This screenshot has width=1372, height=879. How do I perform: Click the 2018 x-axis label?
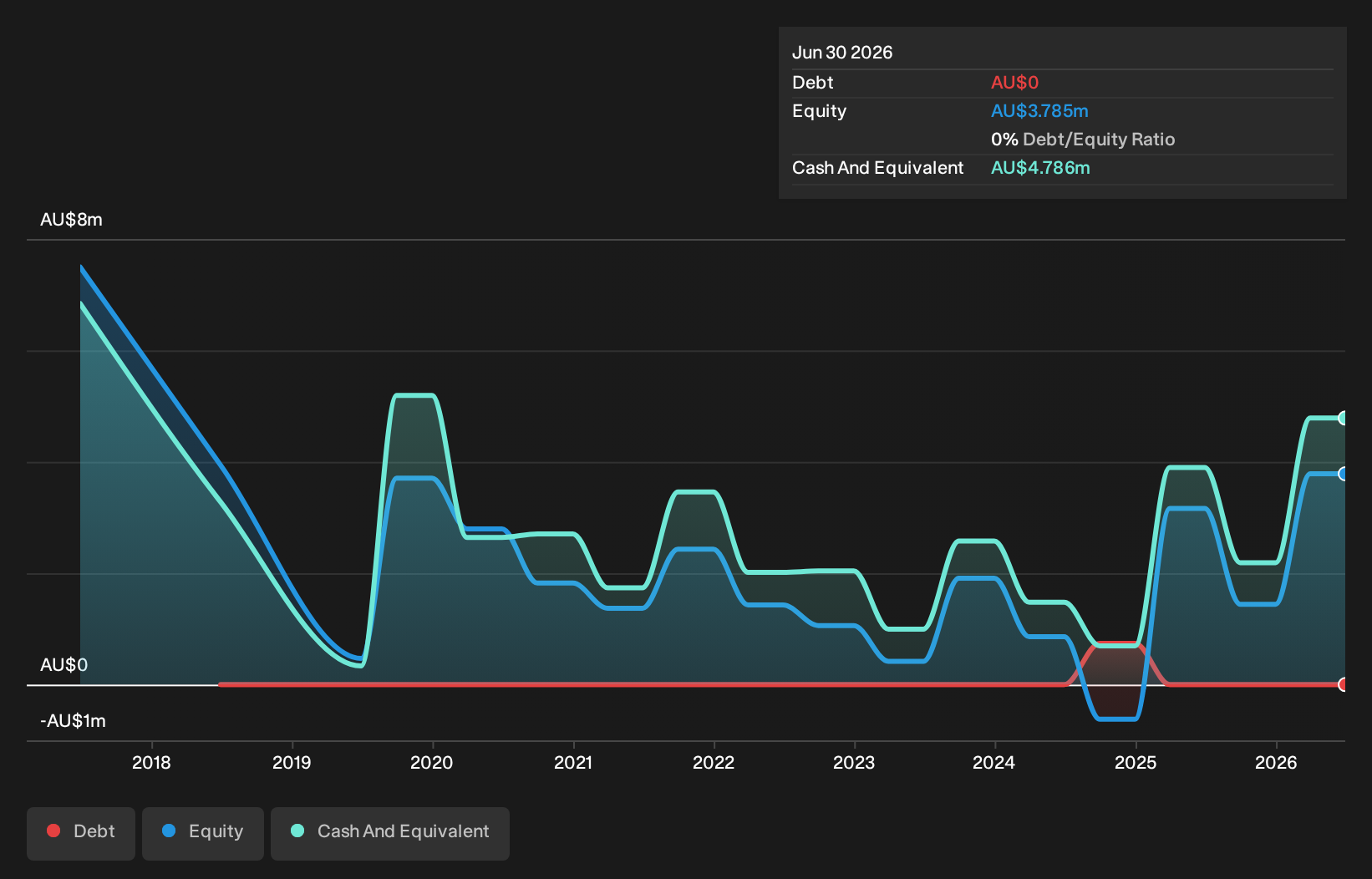tap(151, 762)
